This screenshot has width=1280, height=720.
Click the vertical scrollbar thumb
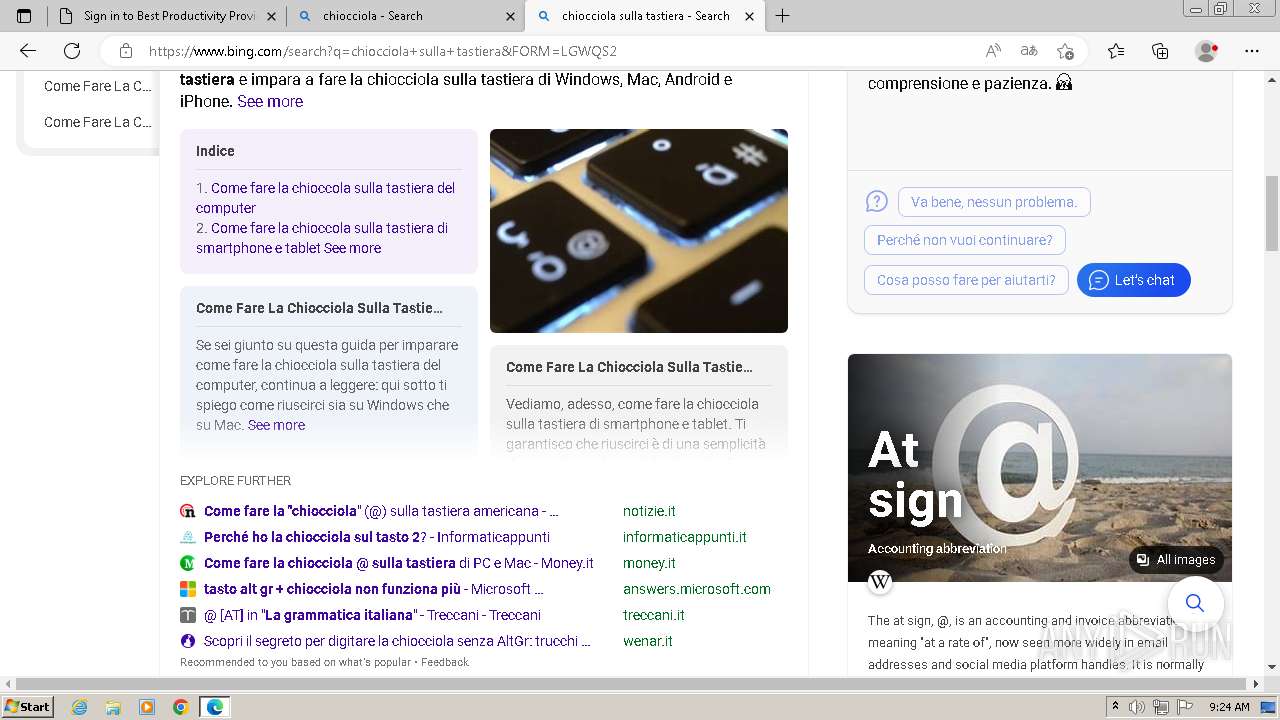[1272, 213]
